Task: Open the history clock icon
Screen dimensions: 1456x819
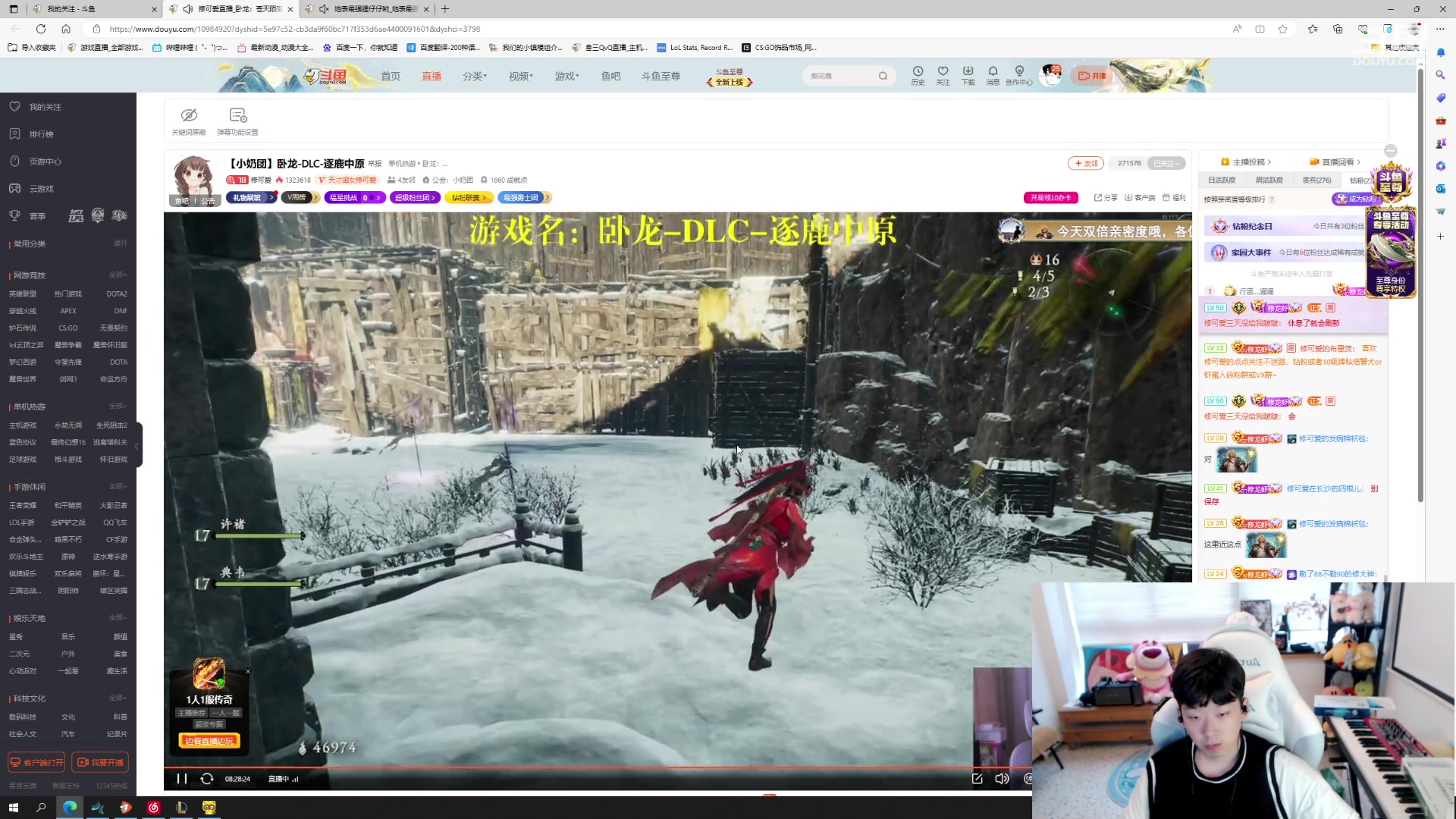Action: click(918, 71)
